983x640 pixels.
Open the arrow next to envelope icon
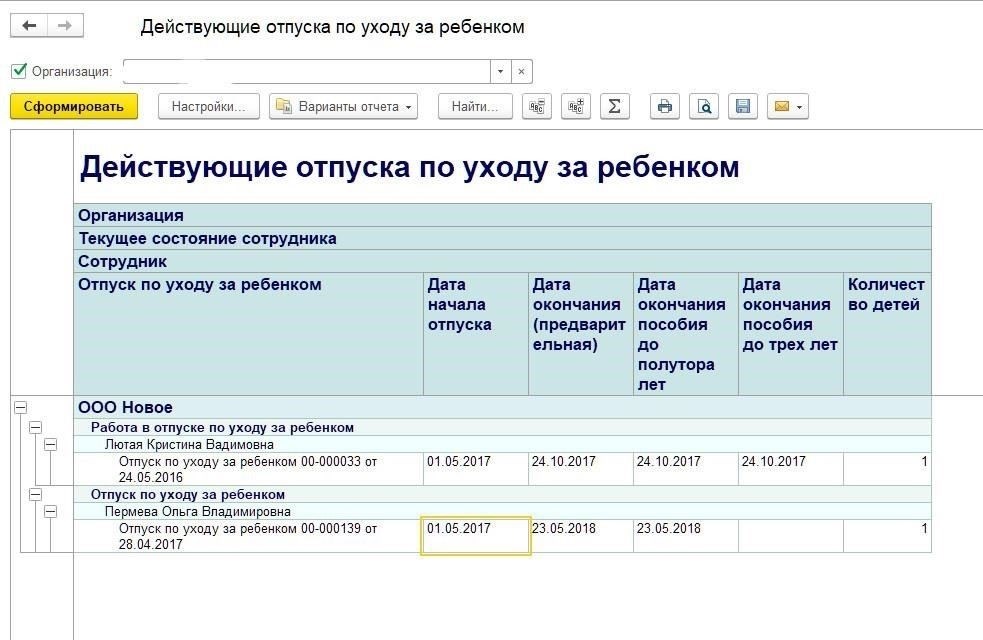(799, 107)
